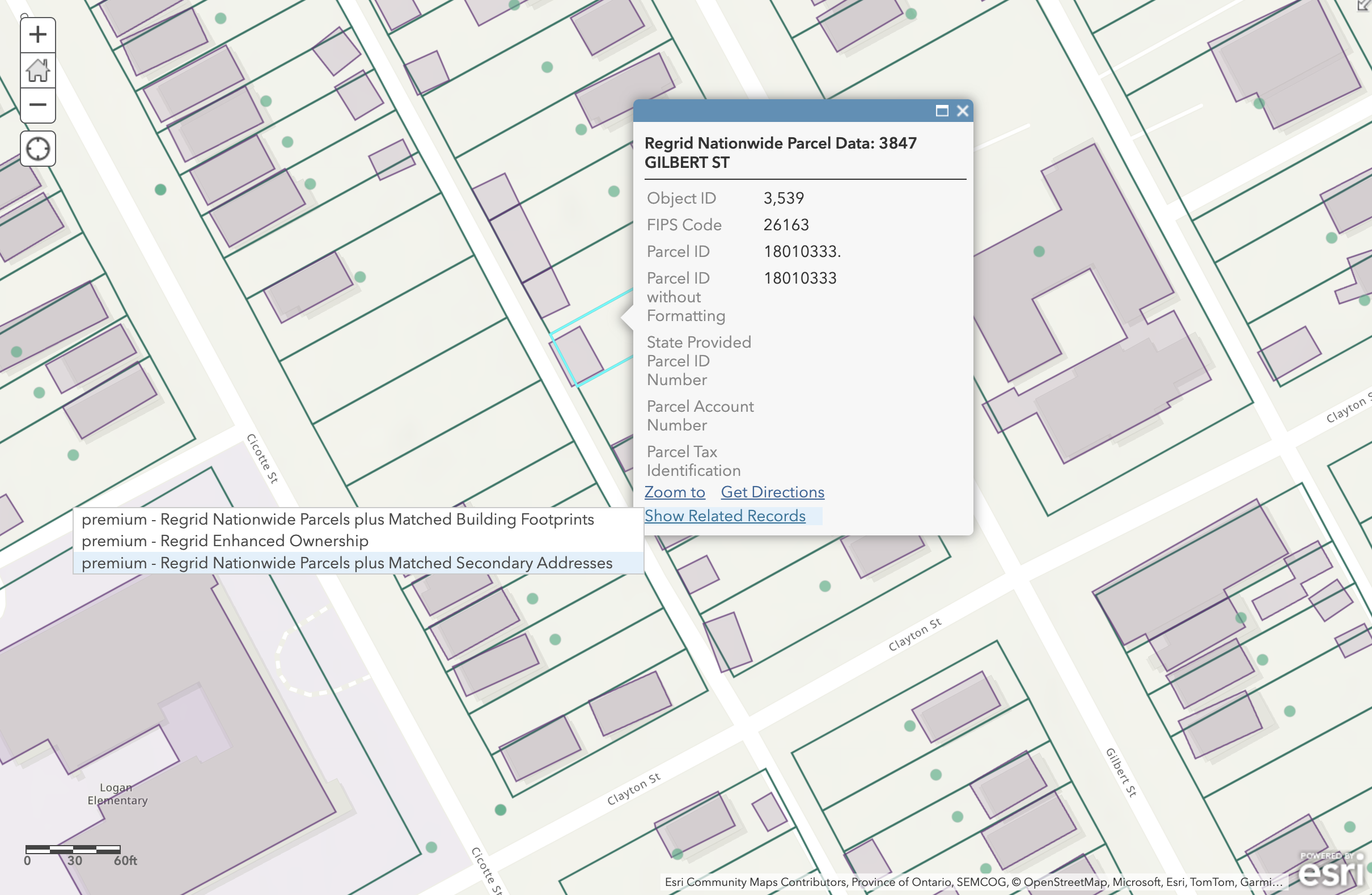Close the parcel data popup
Screen dimensions: 1372x895
[962, 111]
